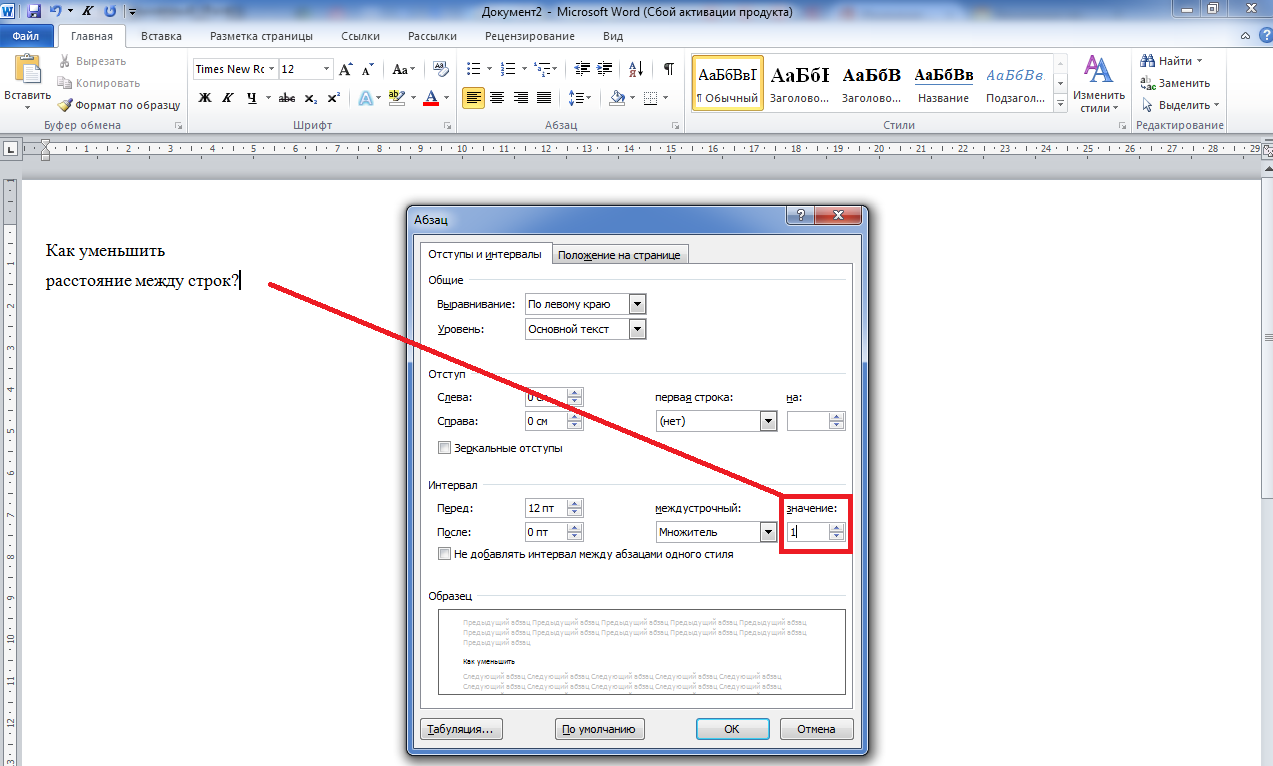Save the document from quick access toolbar
This screenshot has height=766, width=1273.
pos(34,12)
